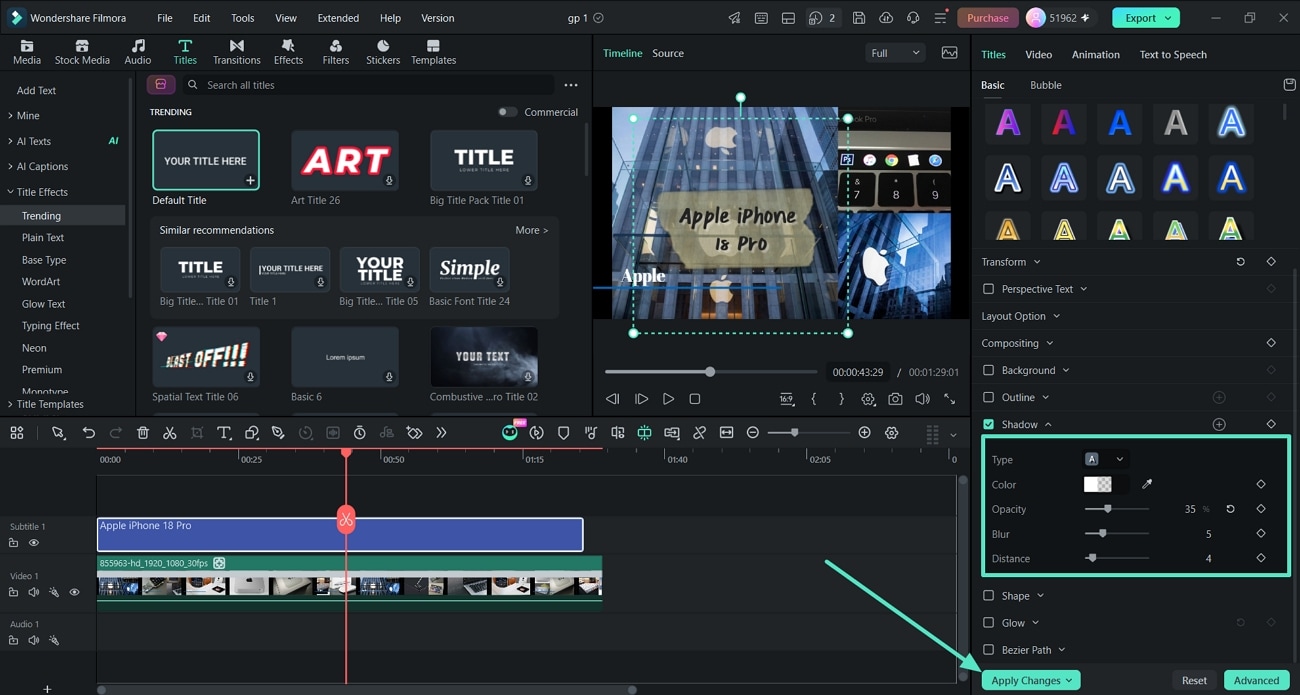This screenshot has width=1300, height=695.
Task: Click the redo arrow in timeline toolbar
Action: click(116, 433)
